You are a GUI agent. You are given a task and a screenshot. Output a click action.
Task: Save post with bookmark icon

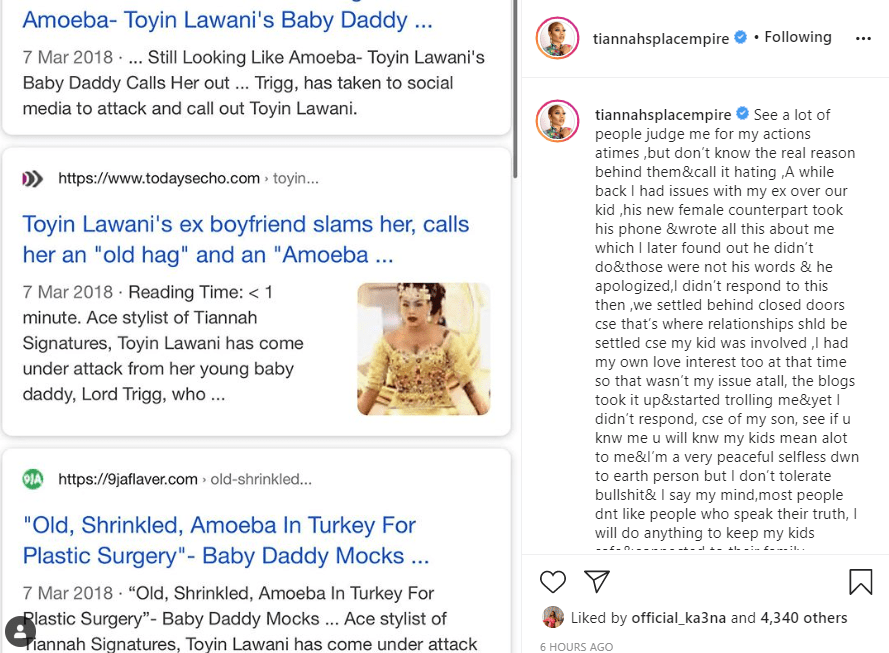[x=860, y=581]
